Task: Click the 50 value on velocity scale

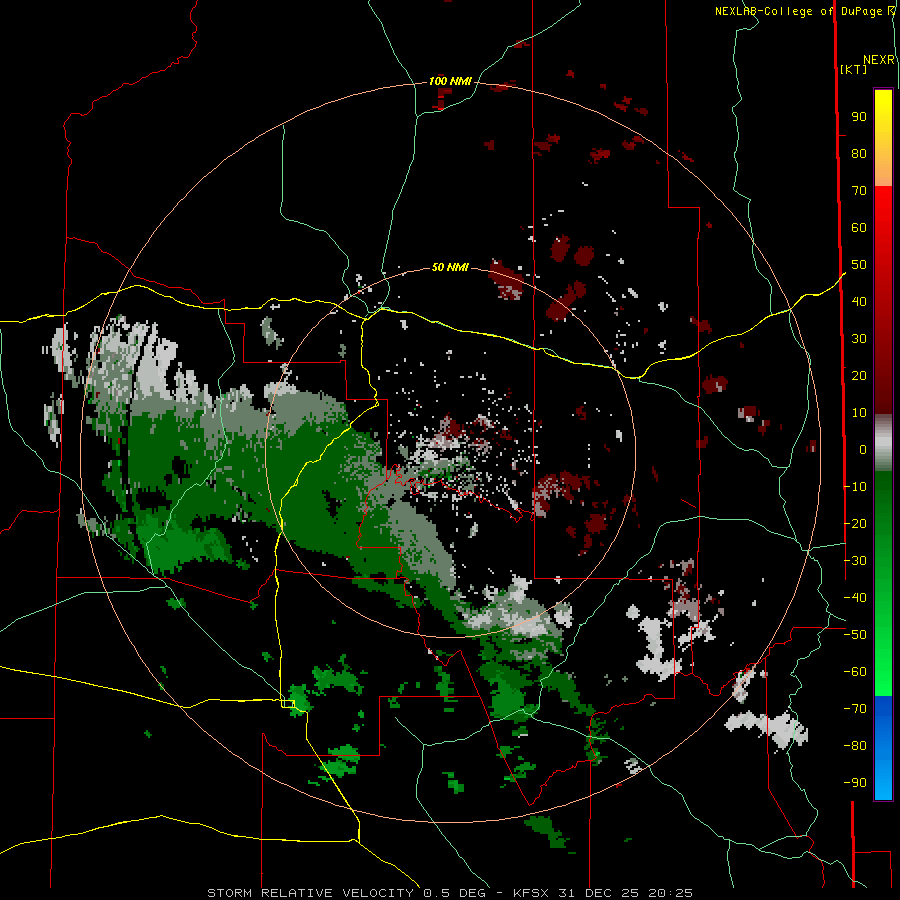Action: pyautogui.click(x=859, y=265)
